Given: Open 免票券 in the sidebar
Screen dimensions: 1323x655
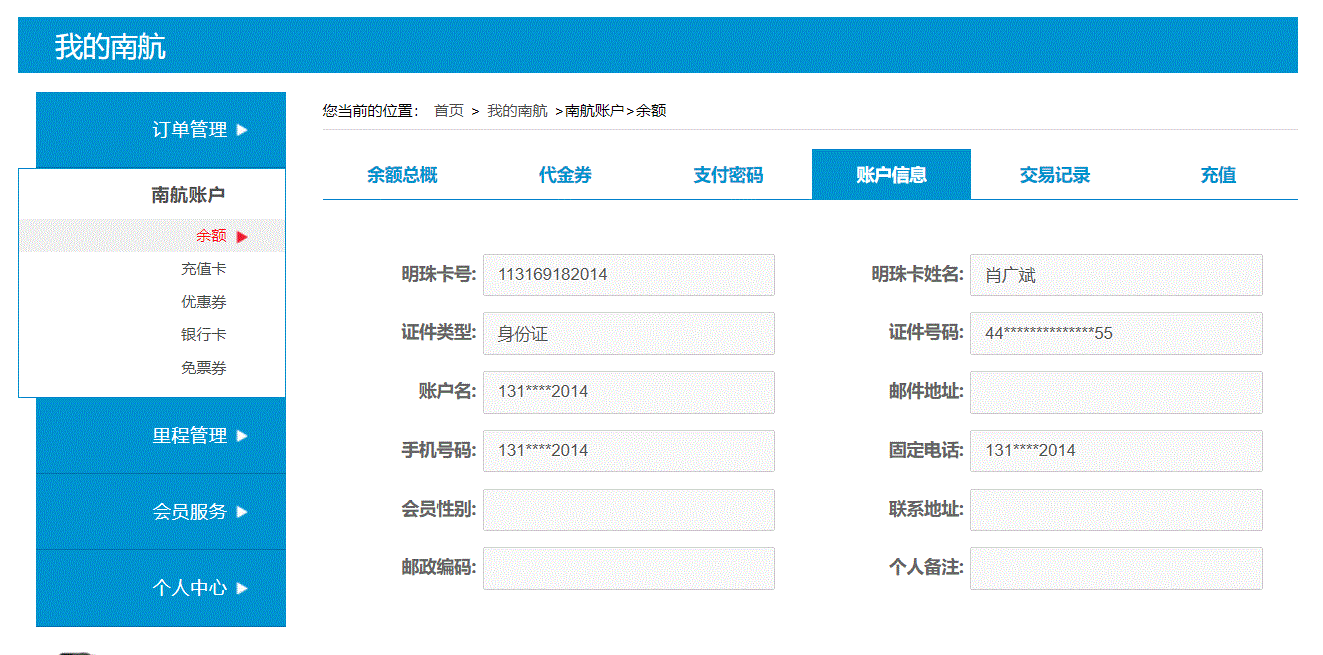Looking at the screenshot, I should coord(204,368).
